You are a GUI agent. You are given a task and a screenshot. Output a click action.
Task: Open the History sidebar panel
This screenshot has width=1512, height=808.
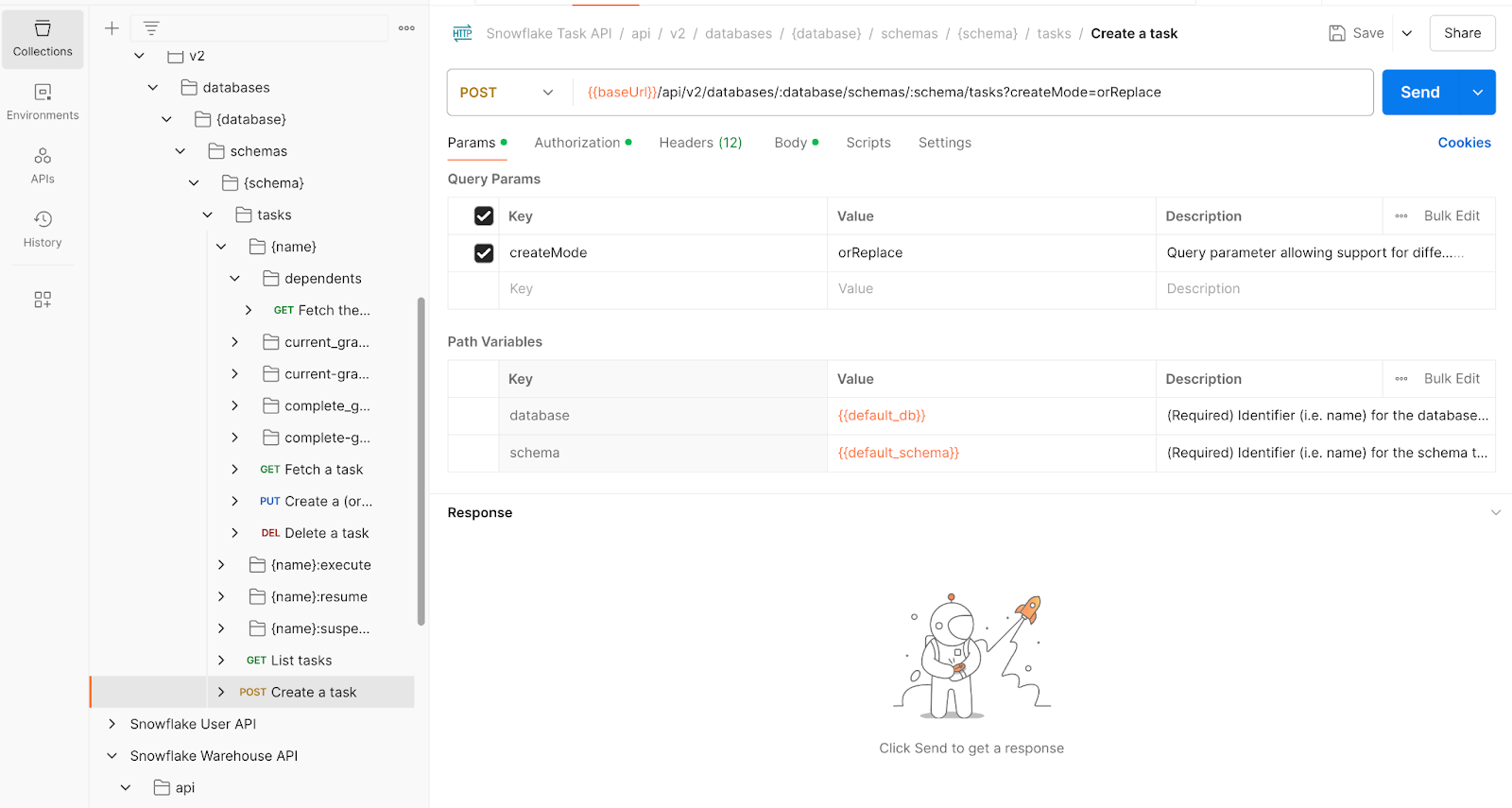click(43, 230)
